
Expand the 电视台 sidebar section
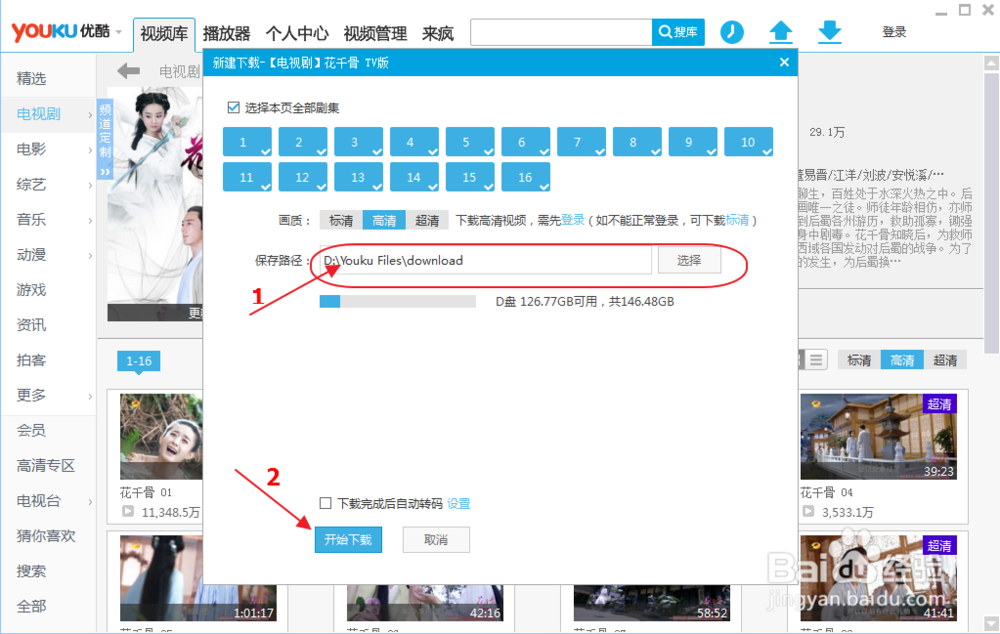coord(40,500)
